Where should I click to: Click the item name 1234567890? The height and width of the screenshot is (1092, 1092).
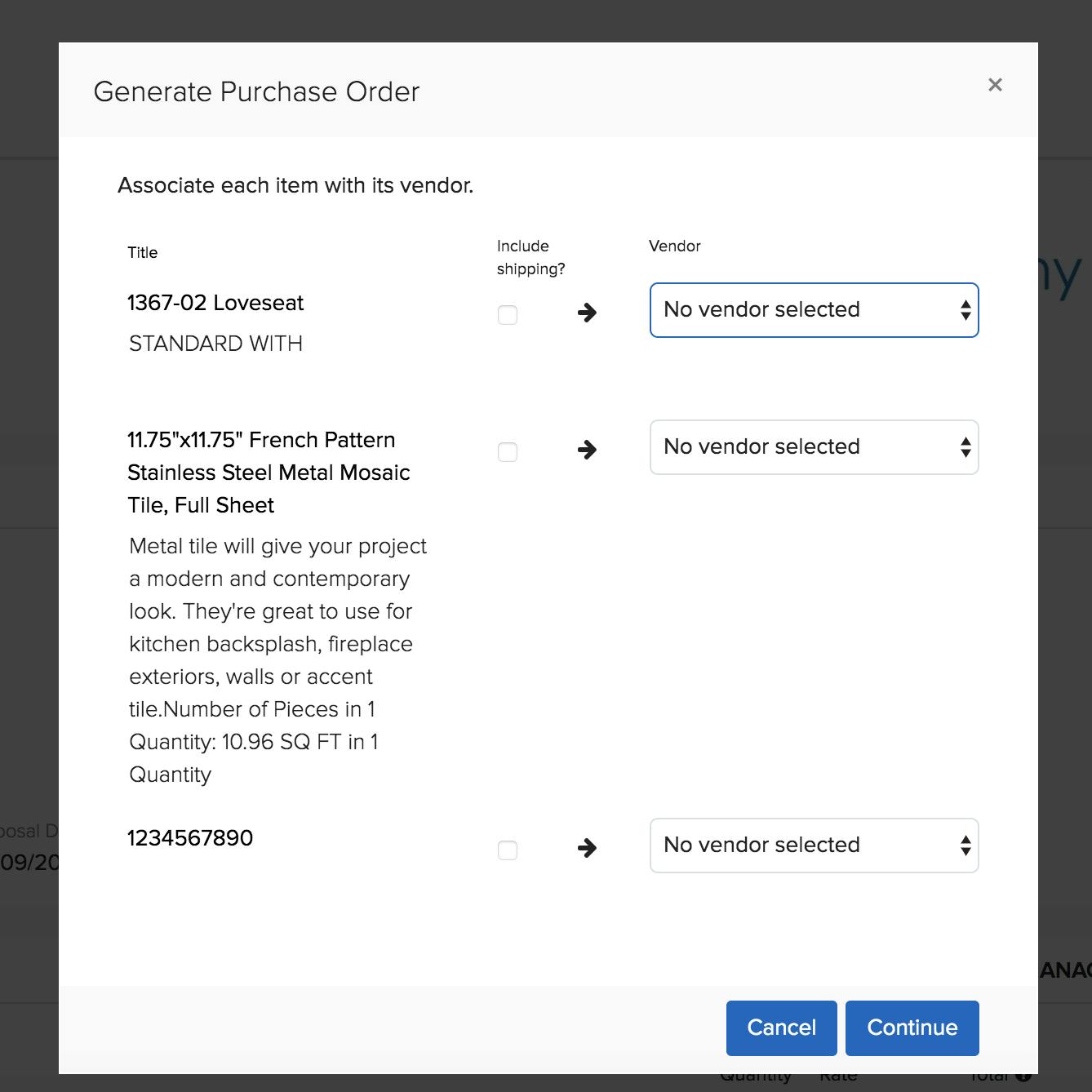coord(190,838)
